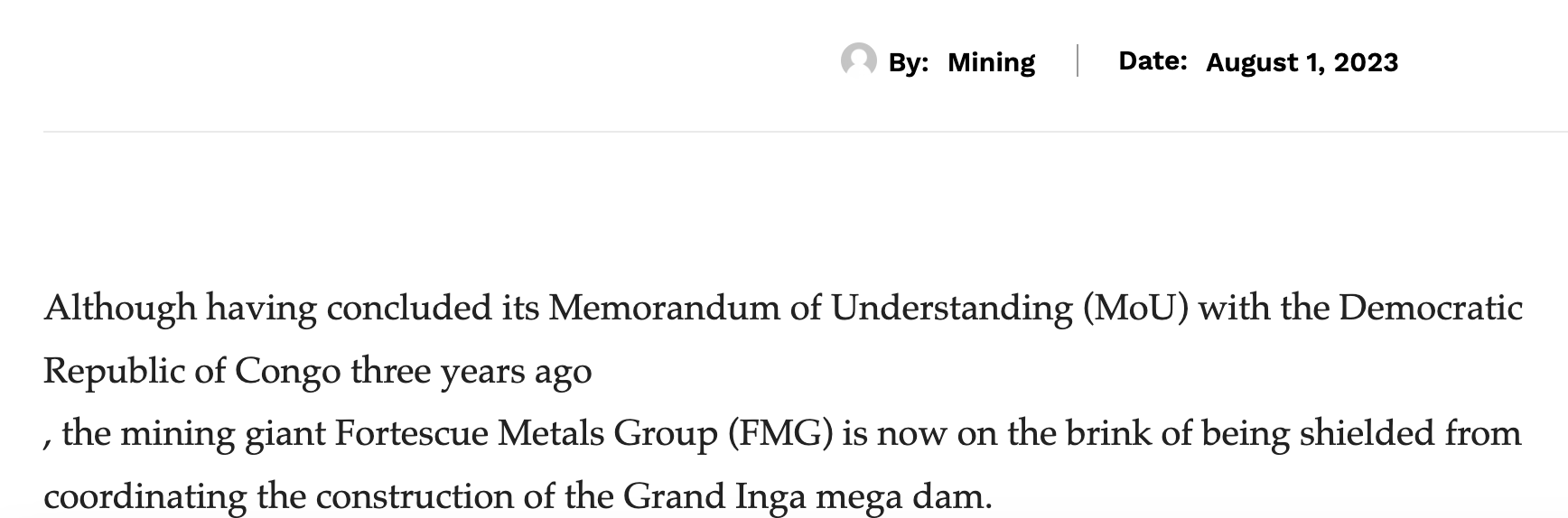Click the horizontal divider line under byline

(806, 132)
